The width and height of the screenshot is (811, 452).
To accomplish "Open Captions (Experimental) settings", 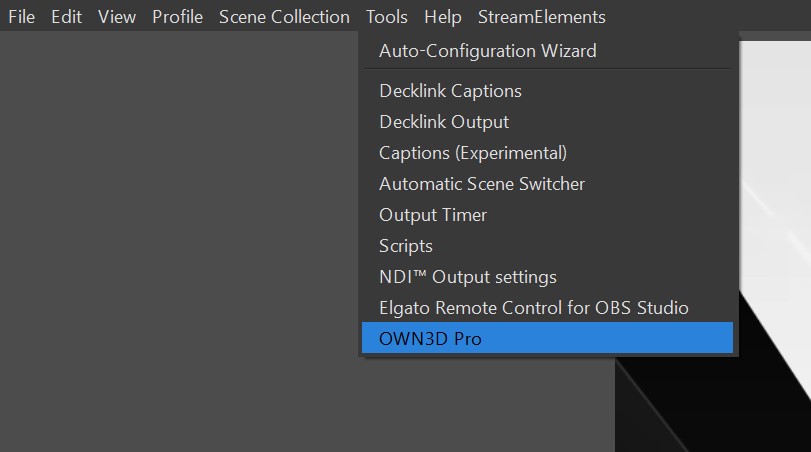I will point(473,153).
